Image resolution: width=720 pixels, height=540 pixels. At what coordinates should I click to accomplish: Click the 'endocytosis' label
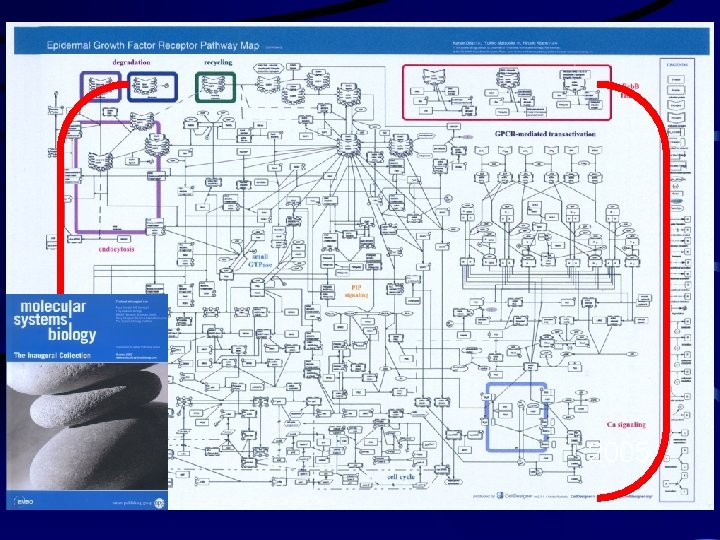pyautogui.click(x=116, y=249)
